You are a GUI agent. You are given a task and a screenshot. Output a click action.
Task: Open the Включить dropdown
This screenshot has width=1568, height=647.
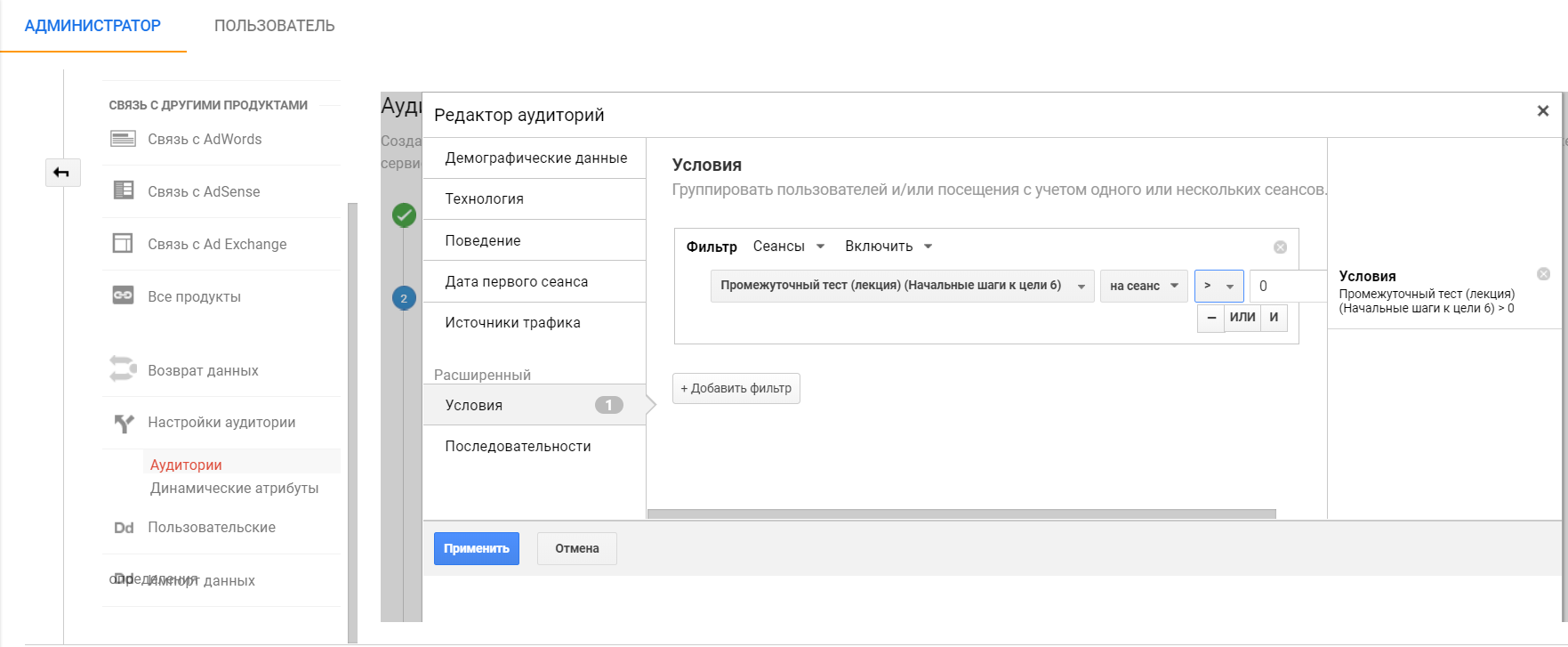889,247
